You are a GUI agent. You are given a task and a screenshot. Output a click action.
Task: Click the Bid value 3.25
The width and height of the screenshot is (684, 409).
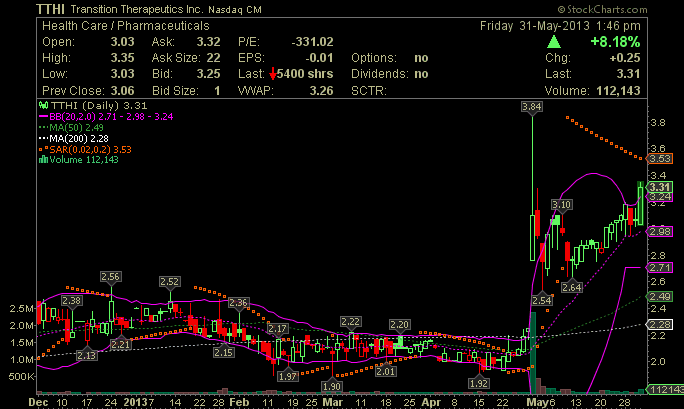(208, 74)
